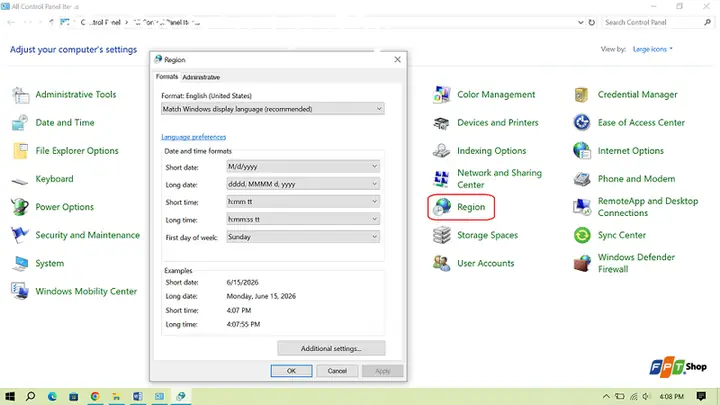
Task: Open the System icon
Action: tap(20, 264)
